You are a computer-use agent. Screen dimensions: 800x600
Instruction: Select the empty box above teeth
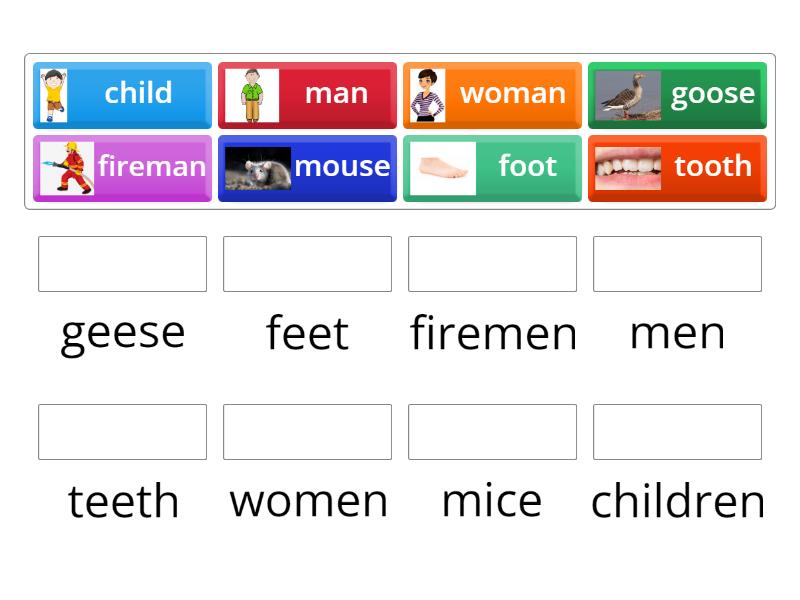(x=122, y=431)
